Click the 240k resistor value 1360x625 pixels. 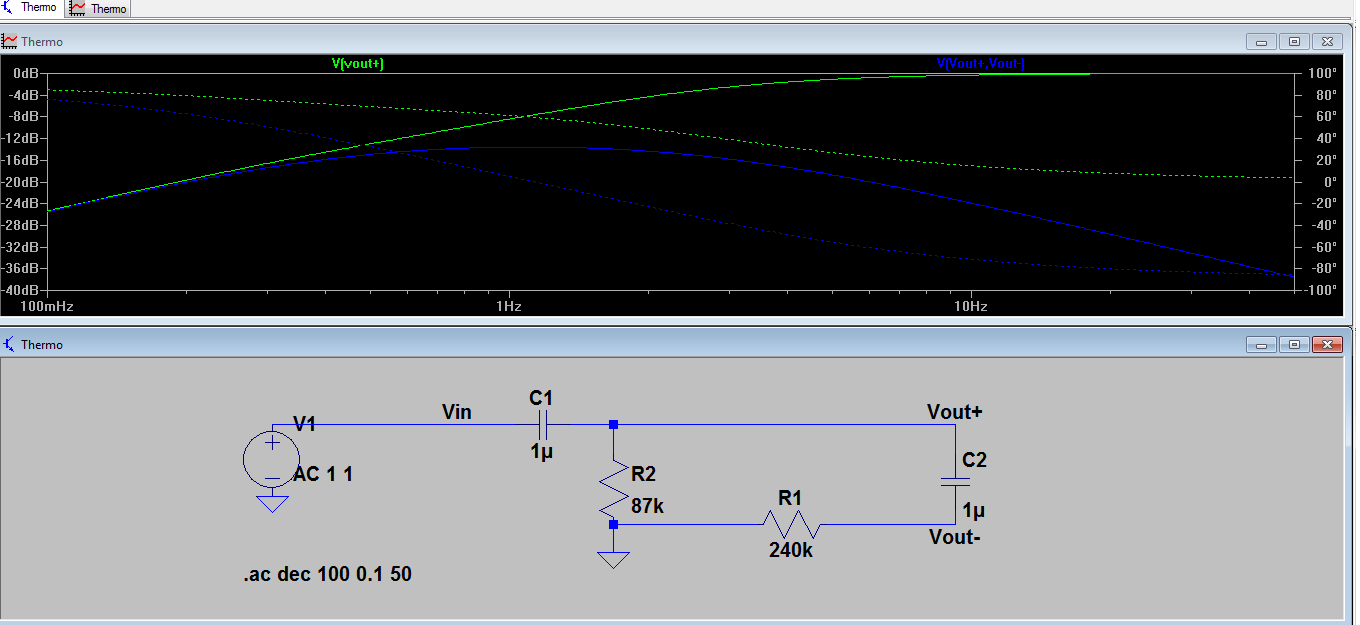[x=791, y=550]
